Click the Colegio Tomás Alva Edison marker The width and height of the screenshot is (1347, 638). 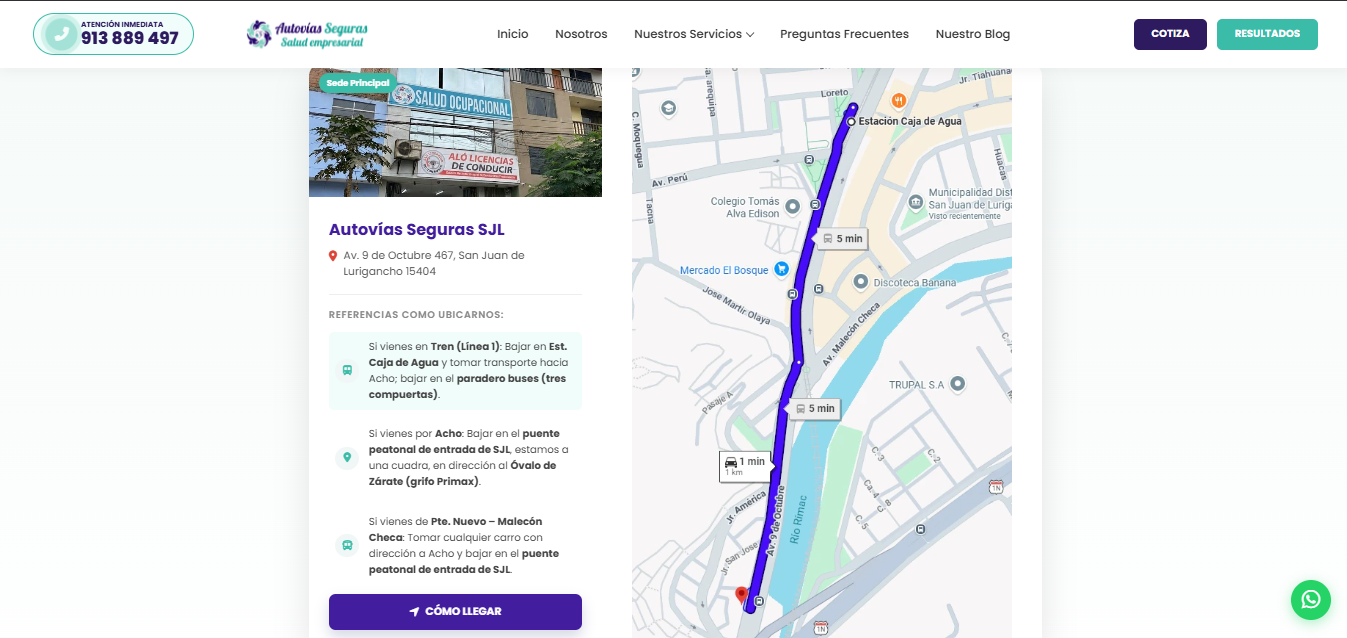(x=793, y=207)
